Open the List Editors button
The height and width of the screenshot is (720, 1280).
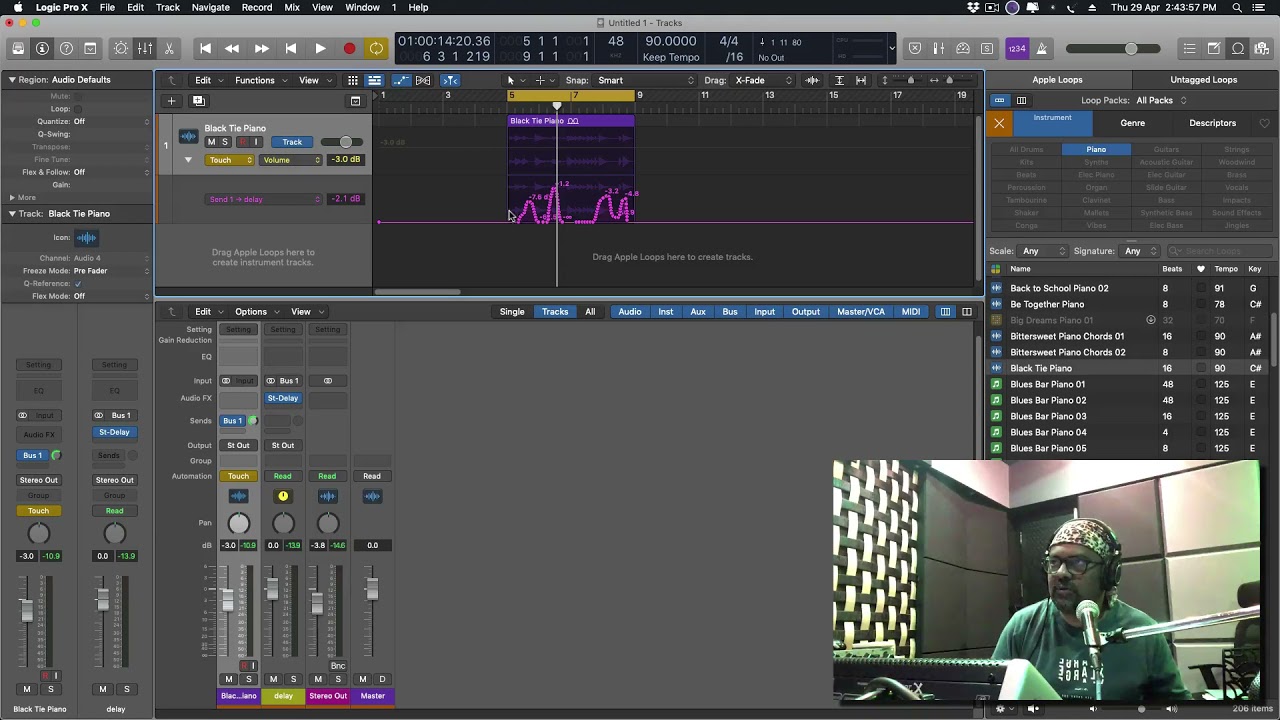[x=1189, y=48]
